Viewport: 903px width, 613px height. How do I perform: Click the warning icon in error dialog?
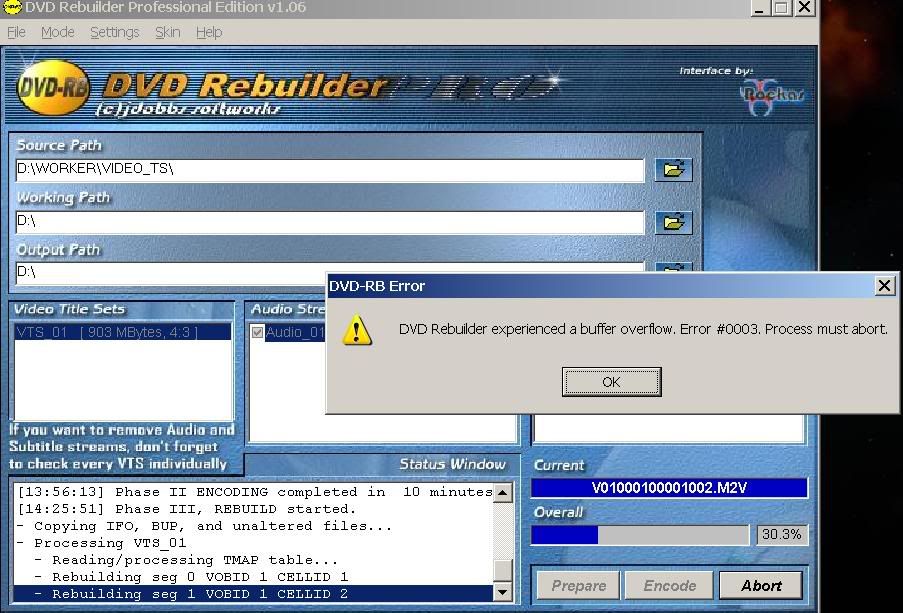[356, 330]
